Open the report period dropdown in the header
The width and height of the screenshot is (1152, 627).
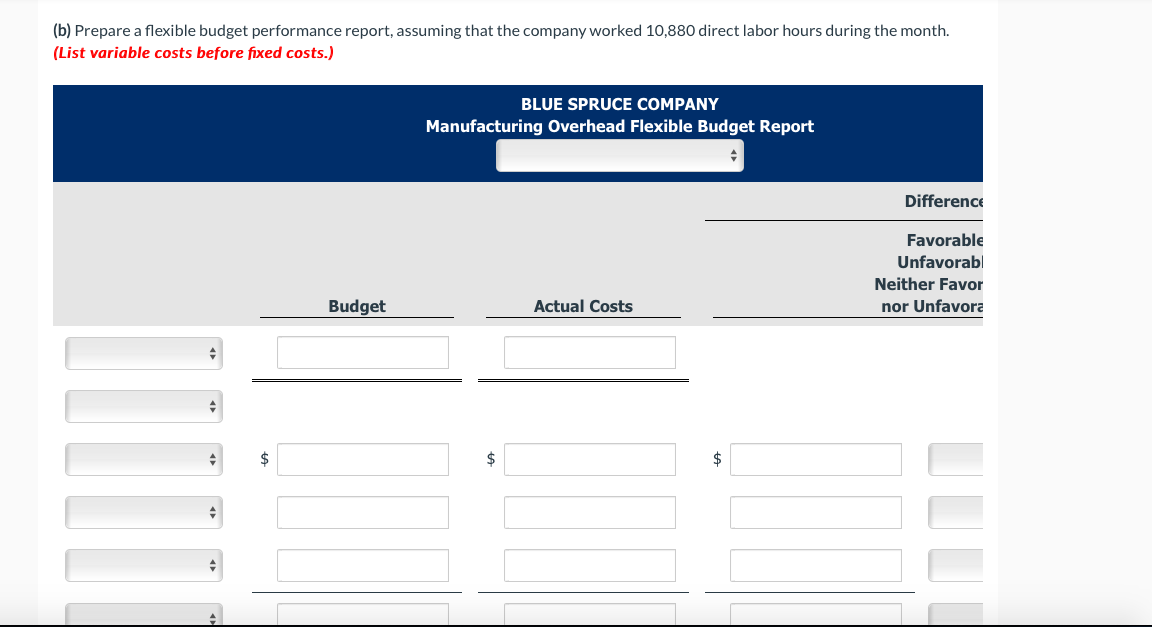click(619, 155)
